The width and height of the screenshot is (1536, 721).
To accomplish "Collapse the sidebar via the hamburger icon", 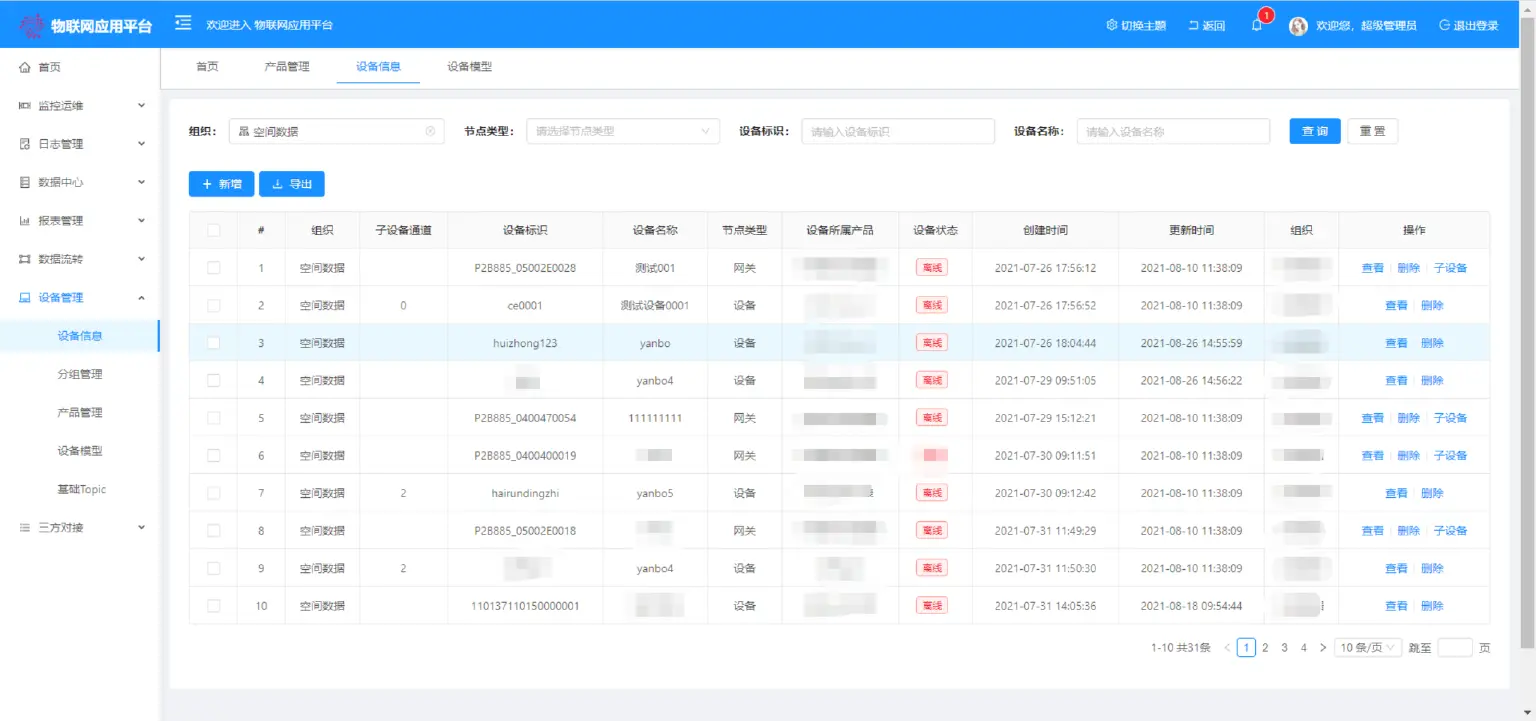I will pos(182,22).
